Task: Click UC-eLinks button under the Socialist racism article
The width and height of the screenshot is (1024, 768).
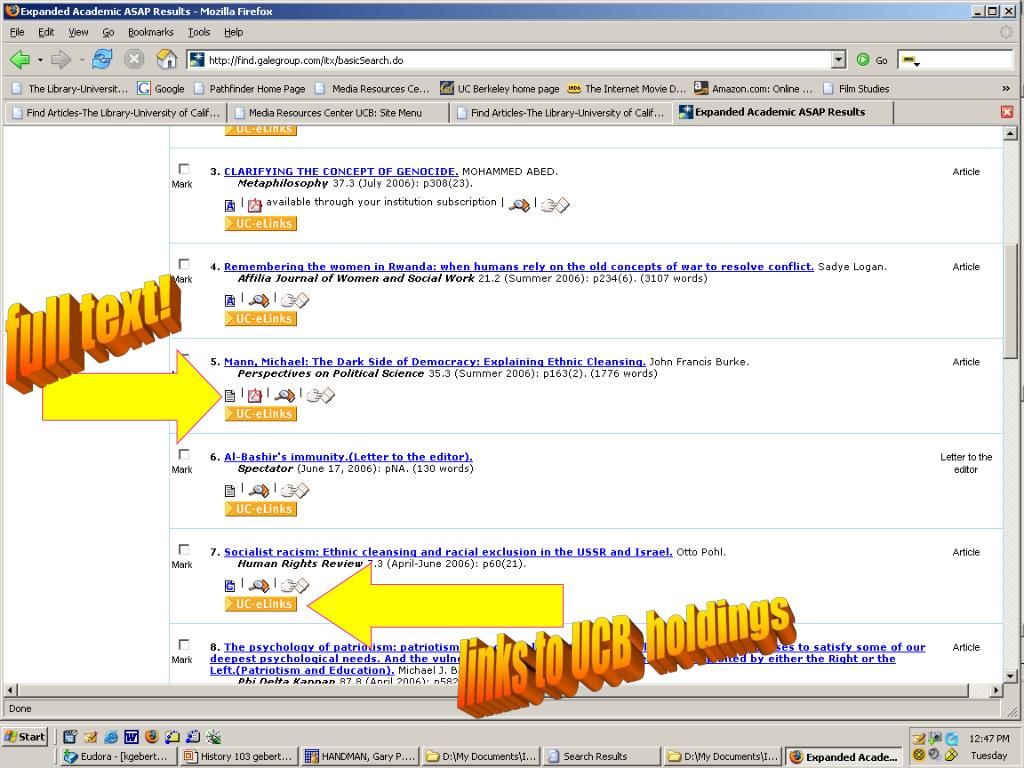Action: pyautogui.click(x=261, y=604)
